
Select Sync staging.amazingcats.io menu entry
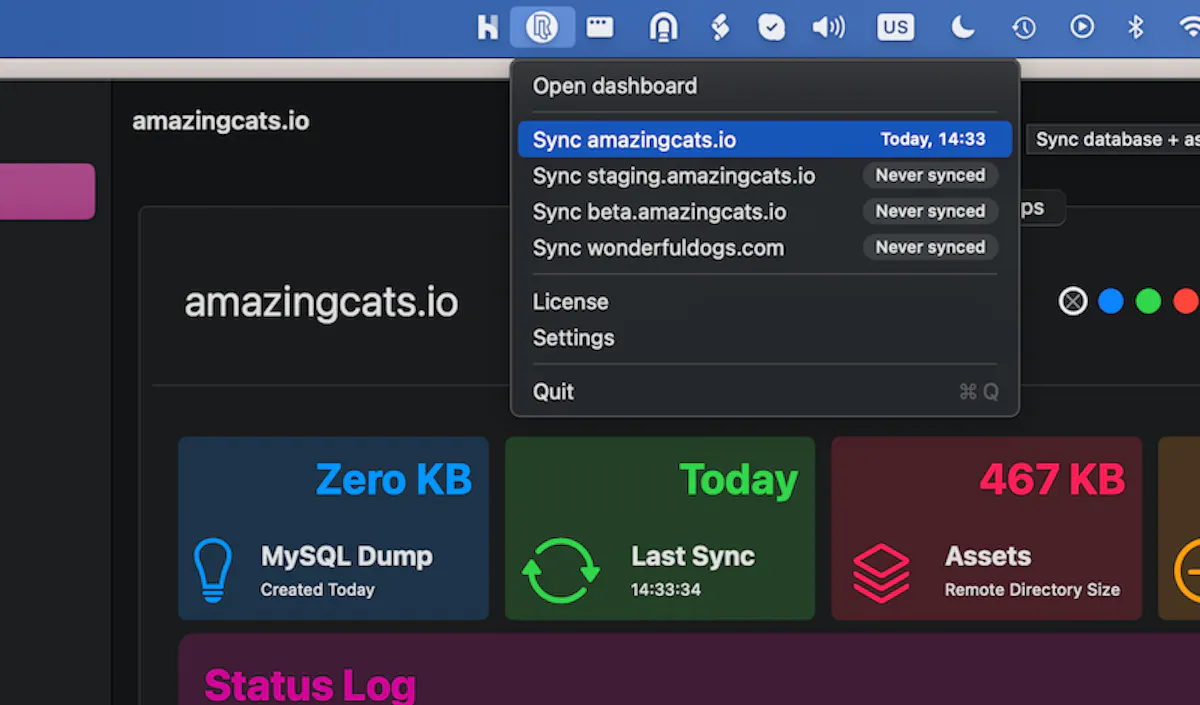(765, 176)
